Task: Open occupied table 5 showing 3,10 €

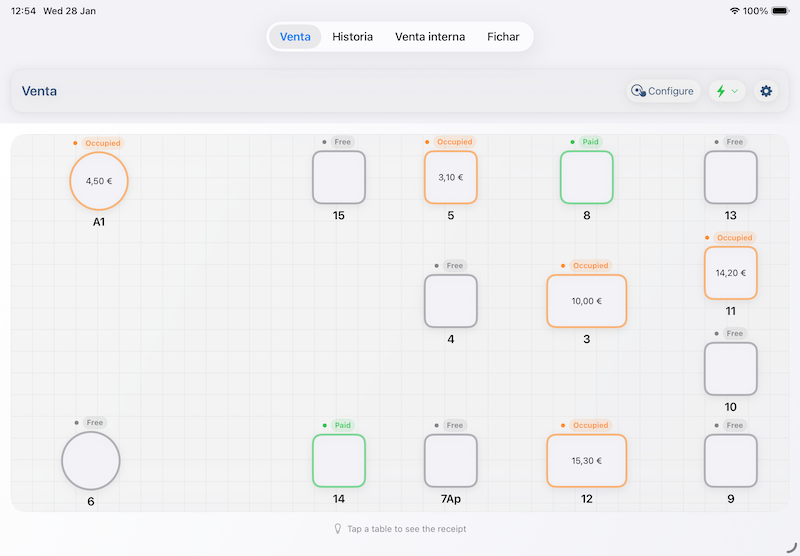Action: [x=451, y=177]
